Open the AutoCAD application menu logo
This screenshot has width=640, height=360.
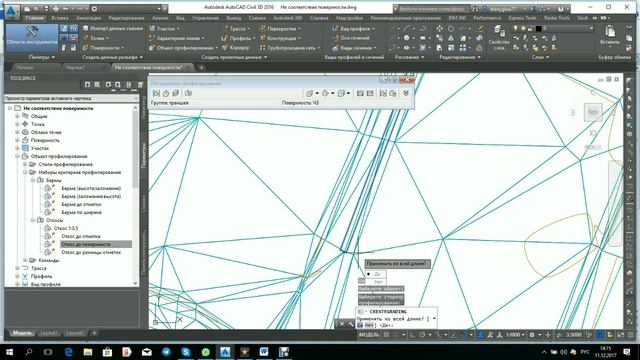11,11
